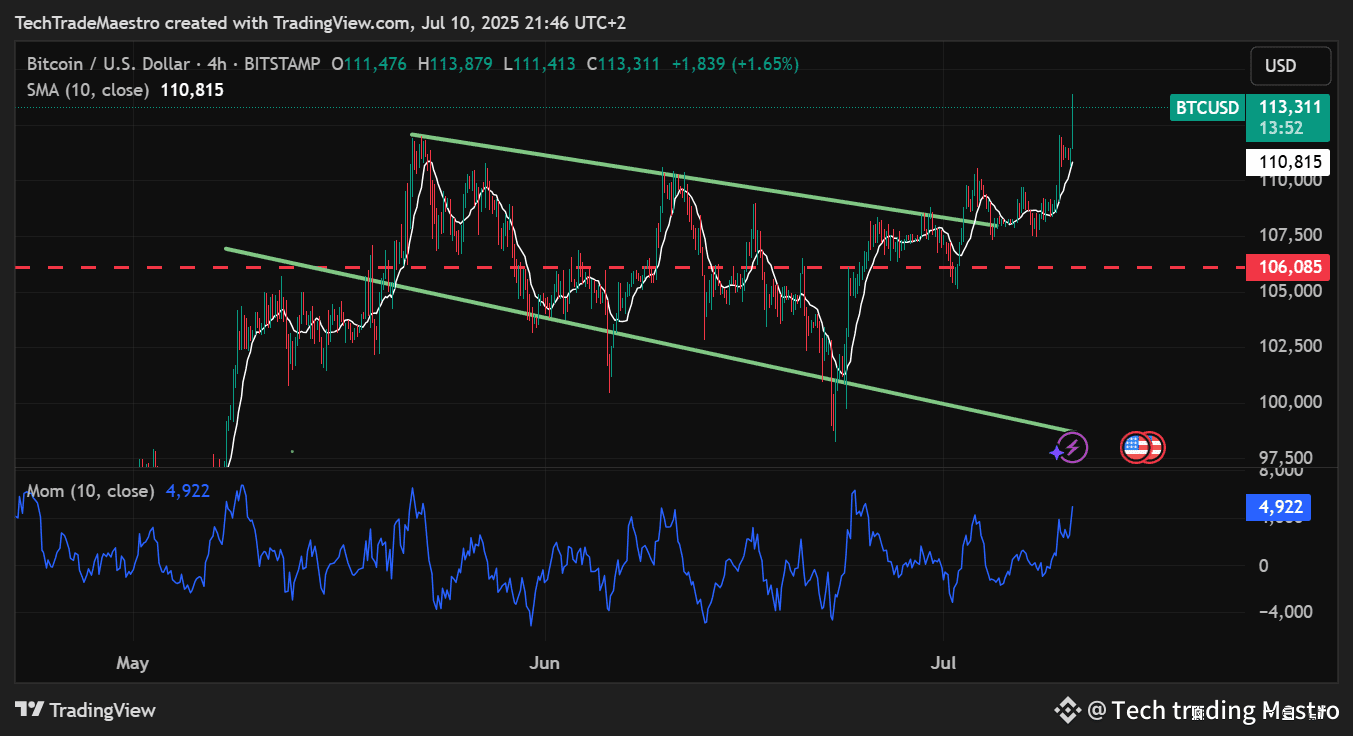Click the TechTradeMaestro snapshot header text
Screen dimensions: 1353x736
320,22
